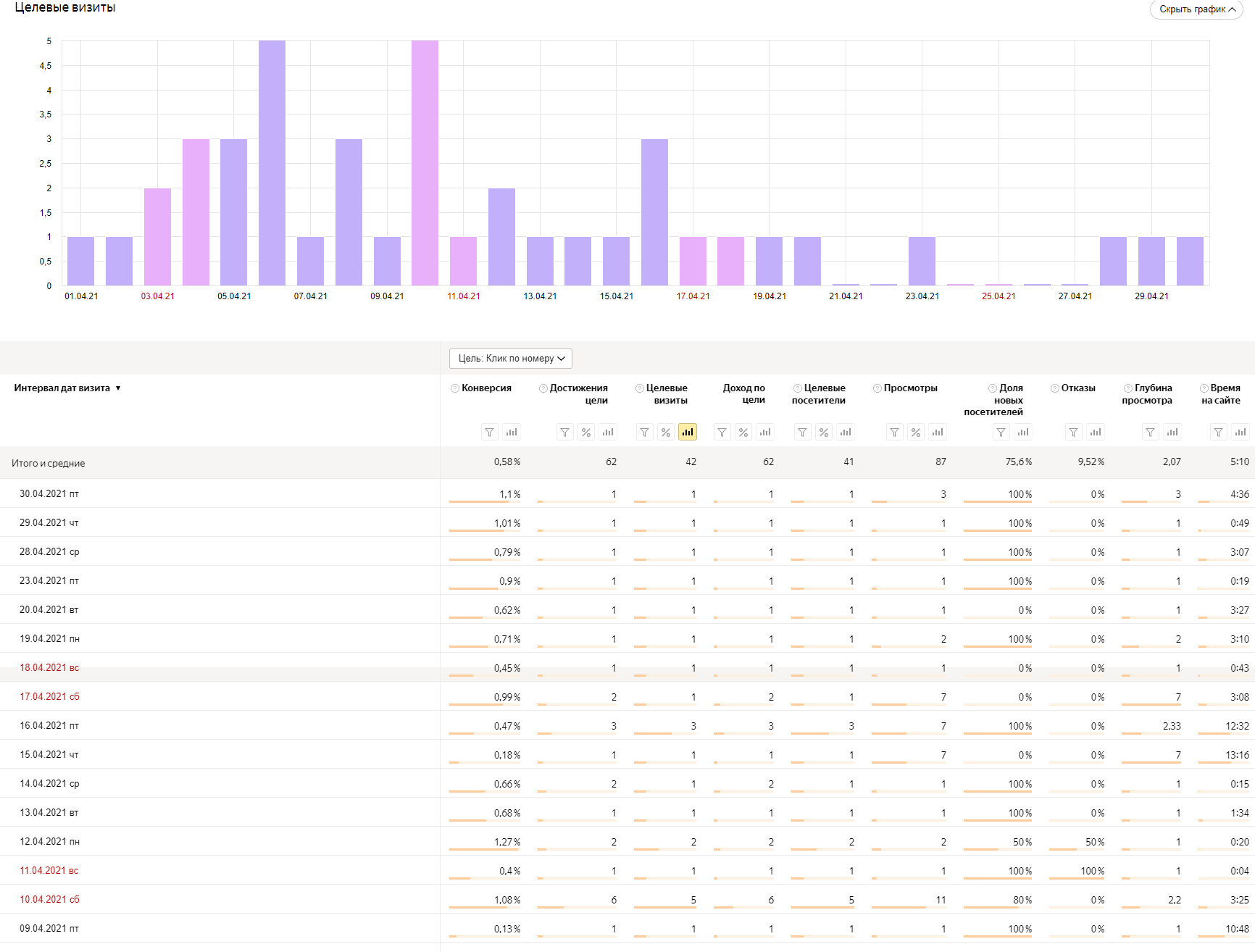Open filter for Целевые визиты column
Screen dimensions: 1255x952
tap(644, 433)
